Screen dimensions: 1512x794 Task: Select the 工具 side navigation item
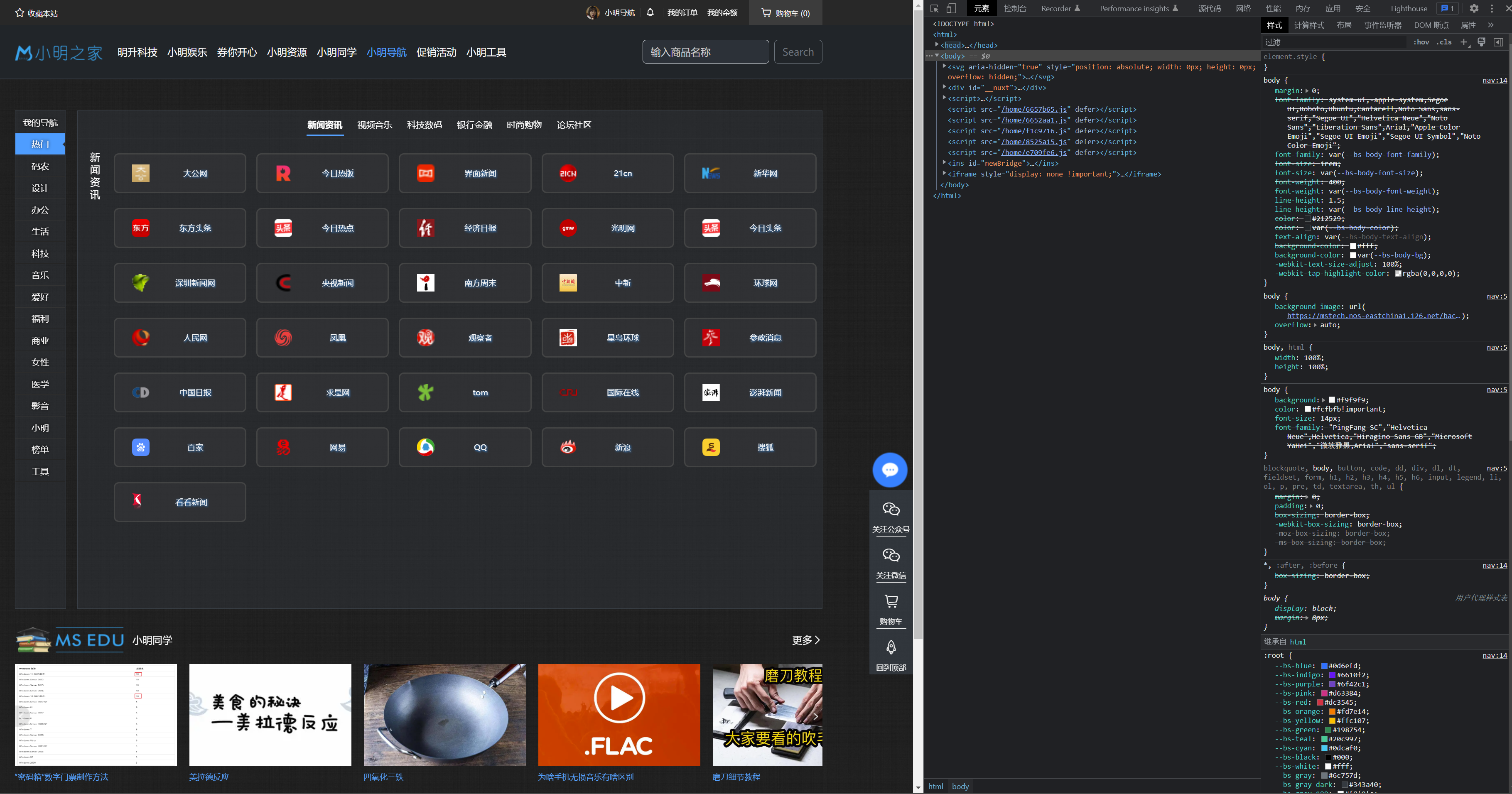(x=40, y=471)
